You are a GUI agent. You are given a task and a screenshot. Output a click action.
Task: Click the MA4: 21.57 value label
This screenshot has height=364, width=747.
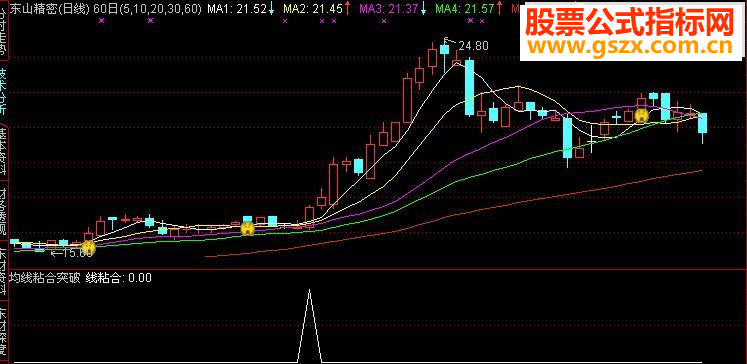point(465,9)
